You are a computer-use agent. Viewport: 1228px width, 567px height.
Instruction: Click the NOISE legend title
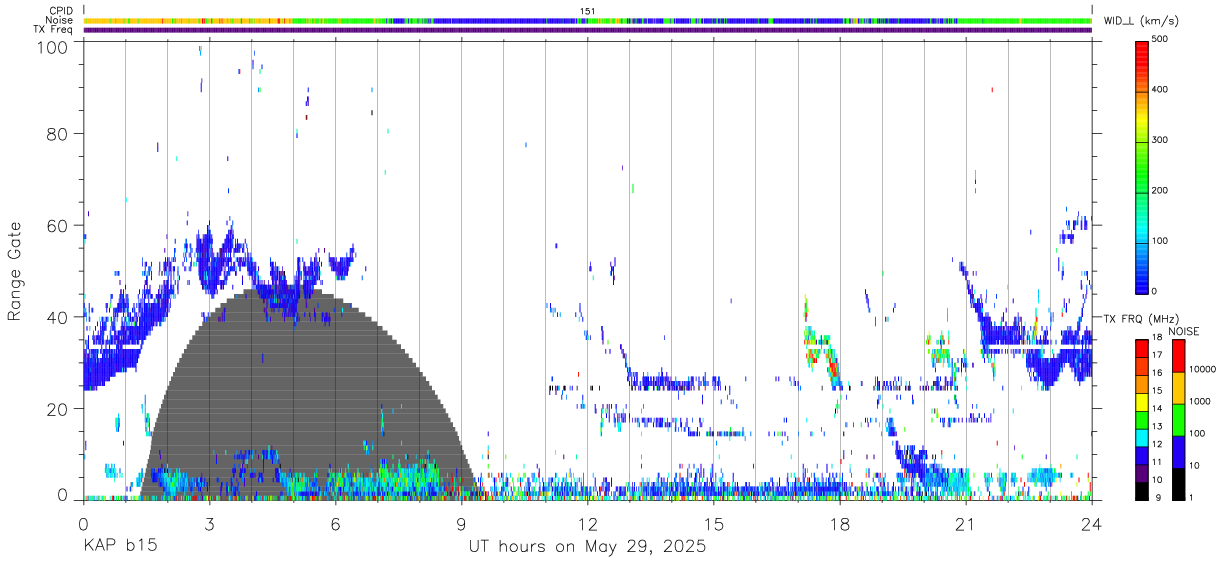tap(1183, 331)
